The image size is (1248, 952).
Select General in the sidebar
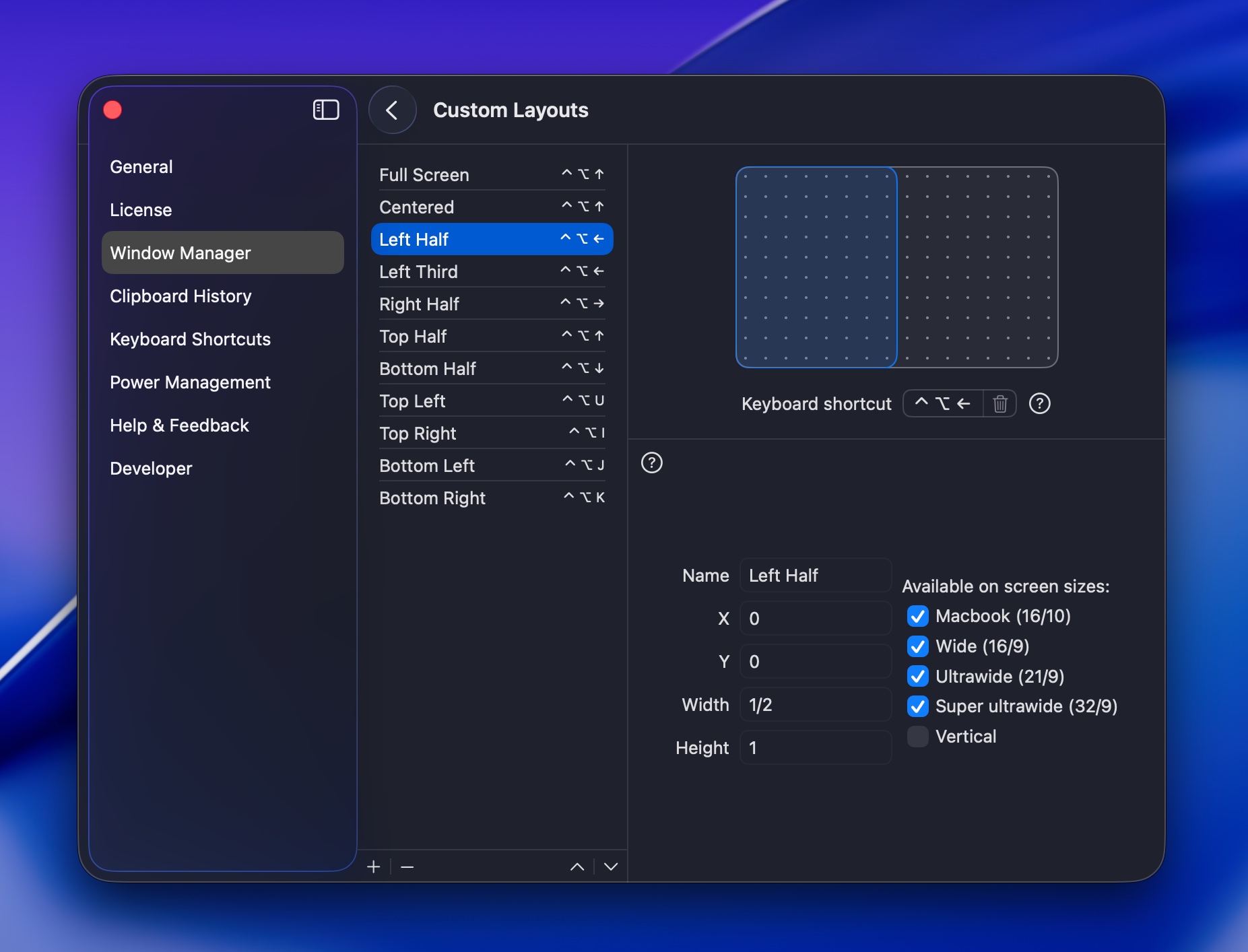[141, 166]
